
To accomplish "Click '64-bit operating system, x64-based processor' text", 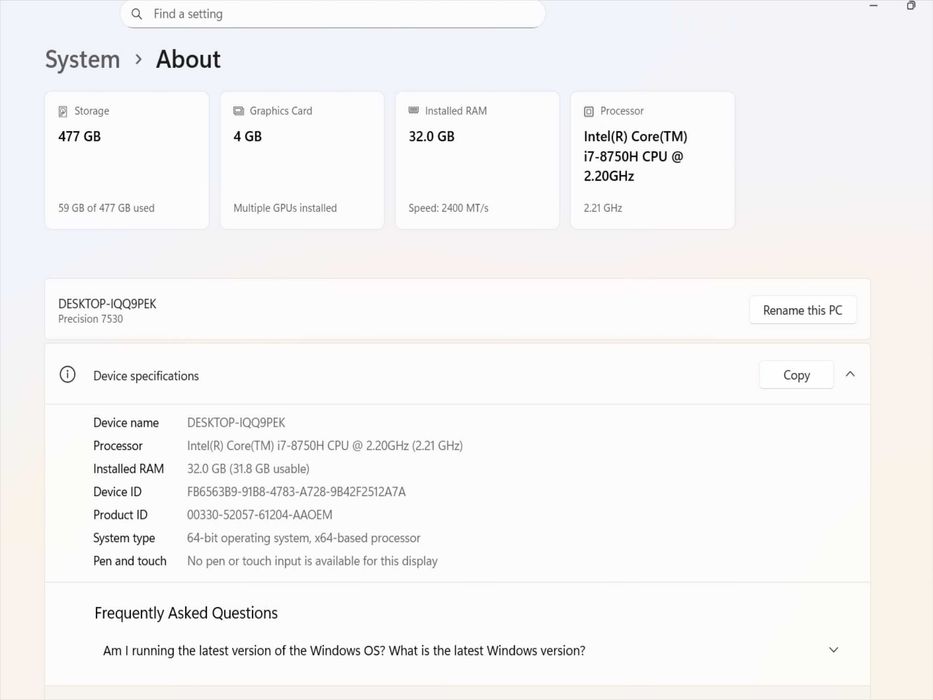I will (x=303, y=538).
